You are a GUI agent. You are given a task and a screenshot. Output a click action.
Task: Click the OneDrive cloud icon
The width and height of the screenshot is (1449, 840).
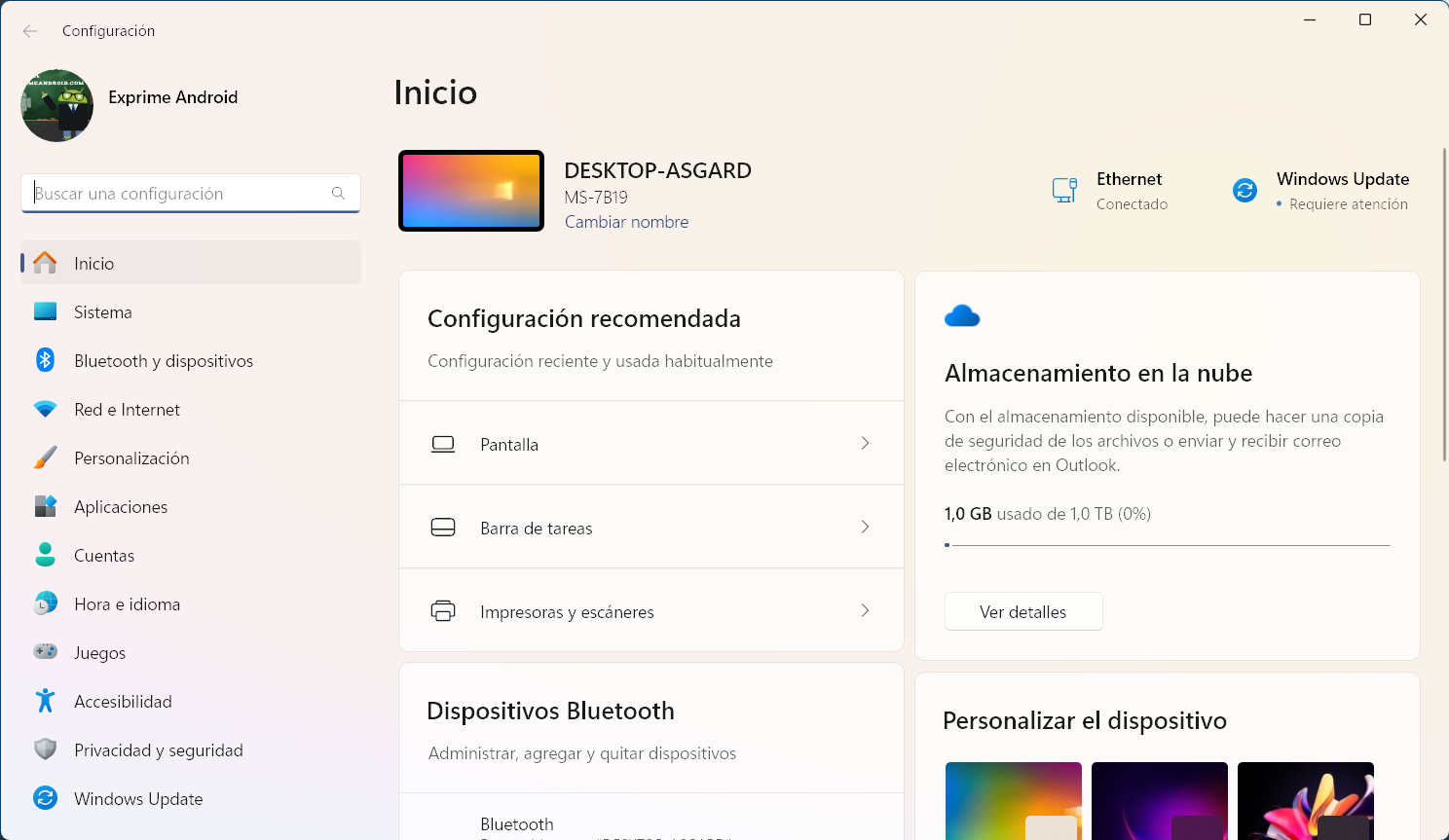click(961, 316)
